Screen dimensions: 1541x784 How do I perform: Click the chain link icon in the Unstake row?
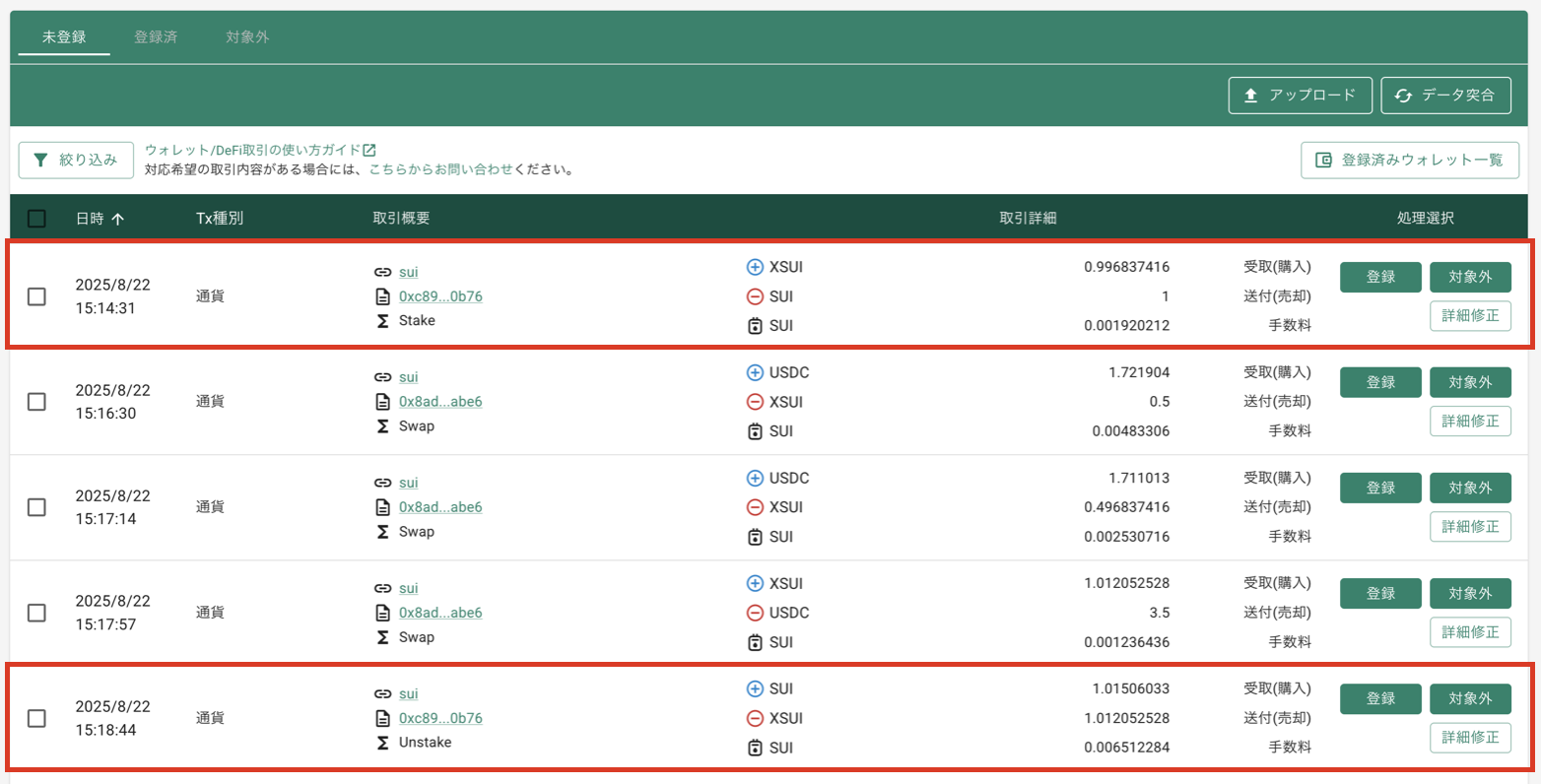(x=382, y=693)
